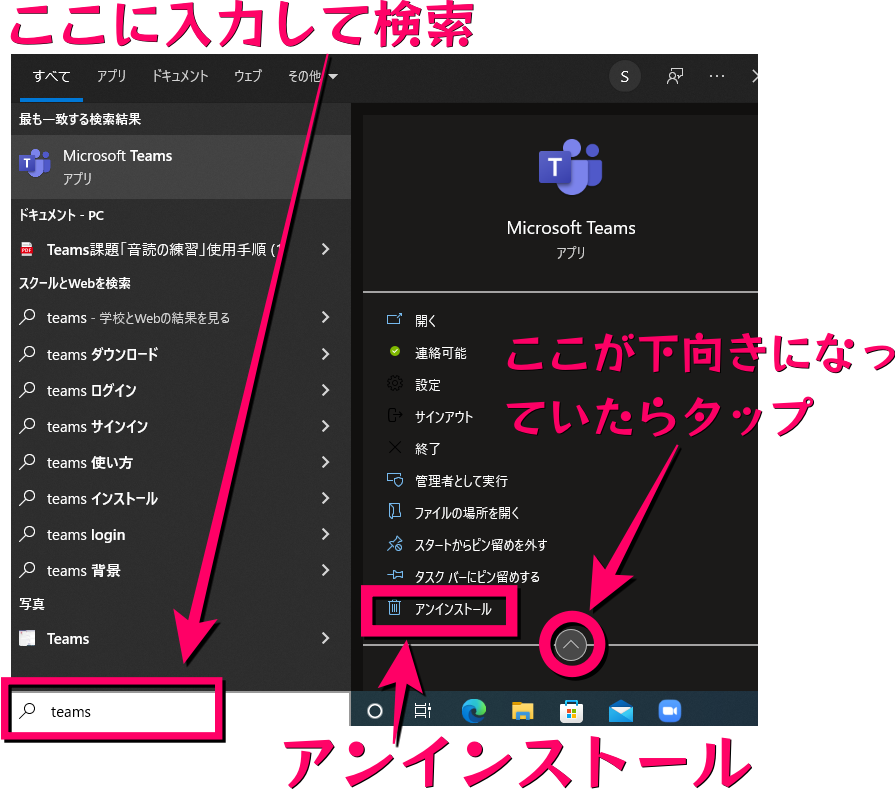
Task: Choose アンインストール for Teams
Action: pyautogui.click(x=453, y=609)
